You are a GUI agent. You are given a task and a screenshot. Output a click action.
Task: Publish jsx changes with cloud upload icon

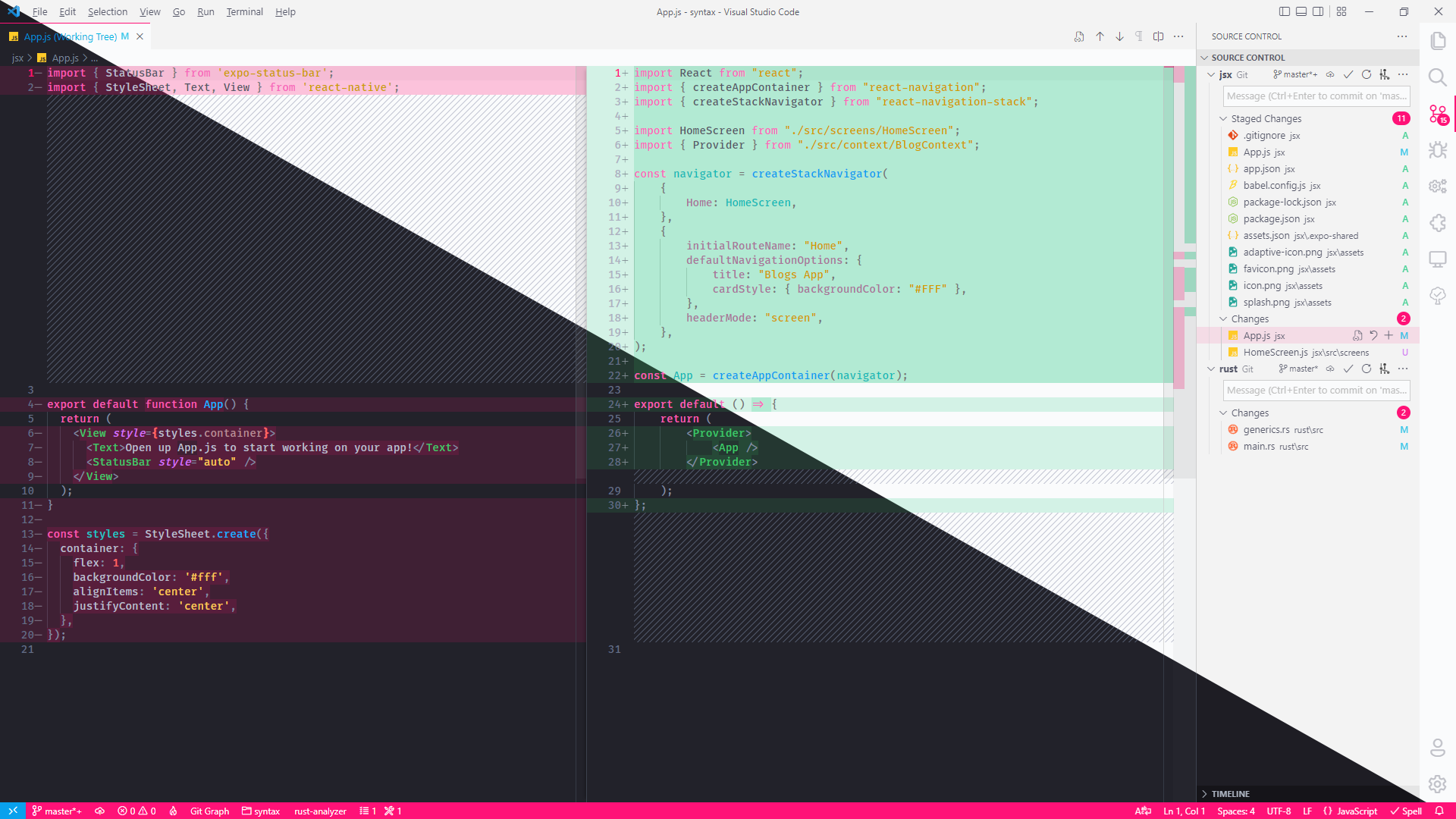1330,74
